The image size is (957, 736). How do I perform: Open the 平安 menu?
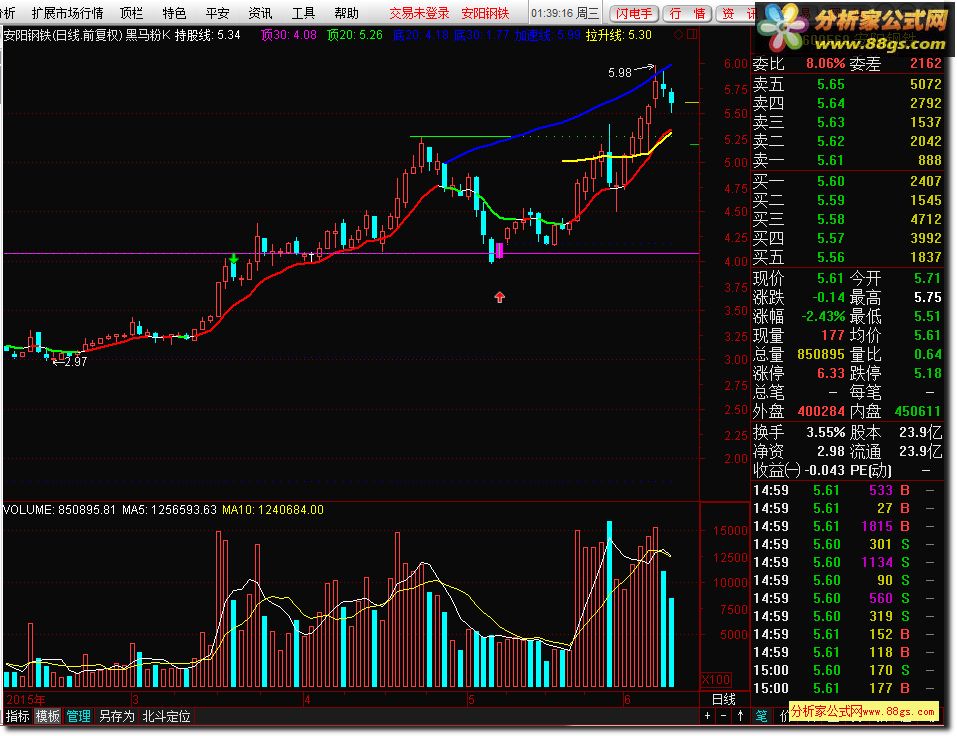217,13
